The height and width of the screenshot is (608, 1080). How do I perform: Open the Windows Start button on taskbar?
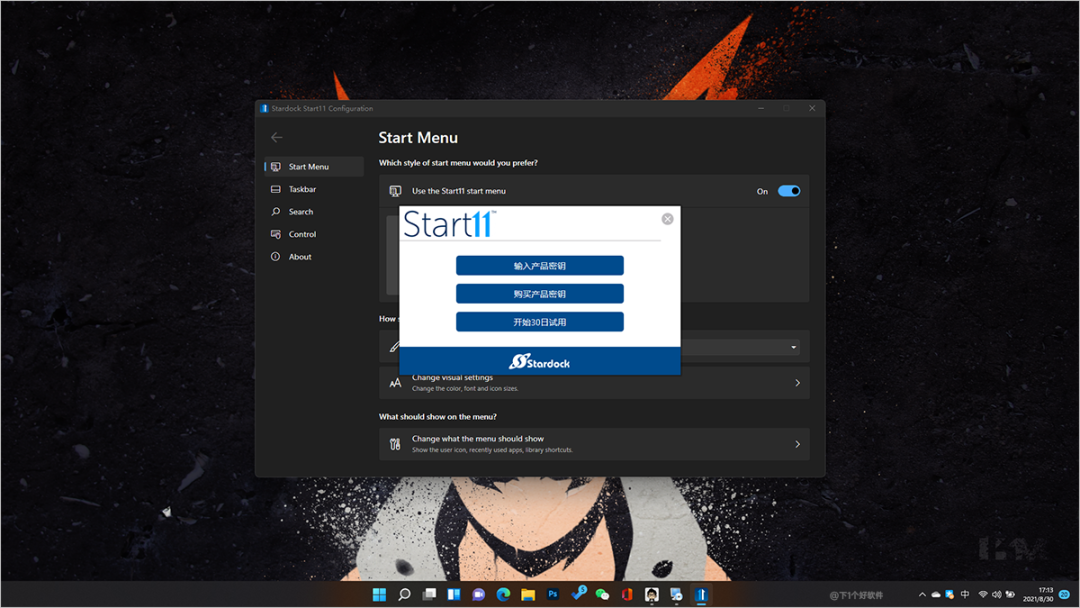[x=379, y=595]
